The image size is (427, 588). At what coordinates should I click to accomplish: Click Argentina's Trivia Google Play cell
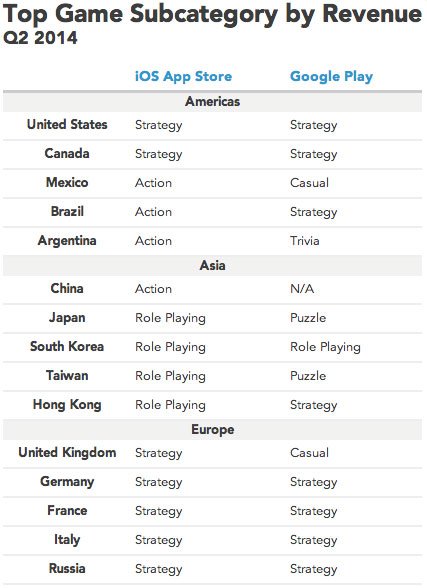[x=304, y=241]
